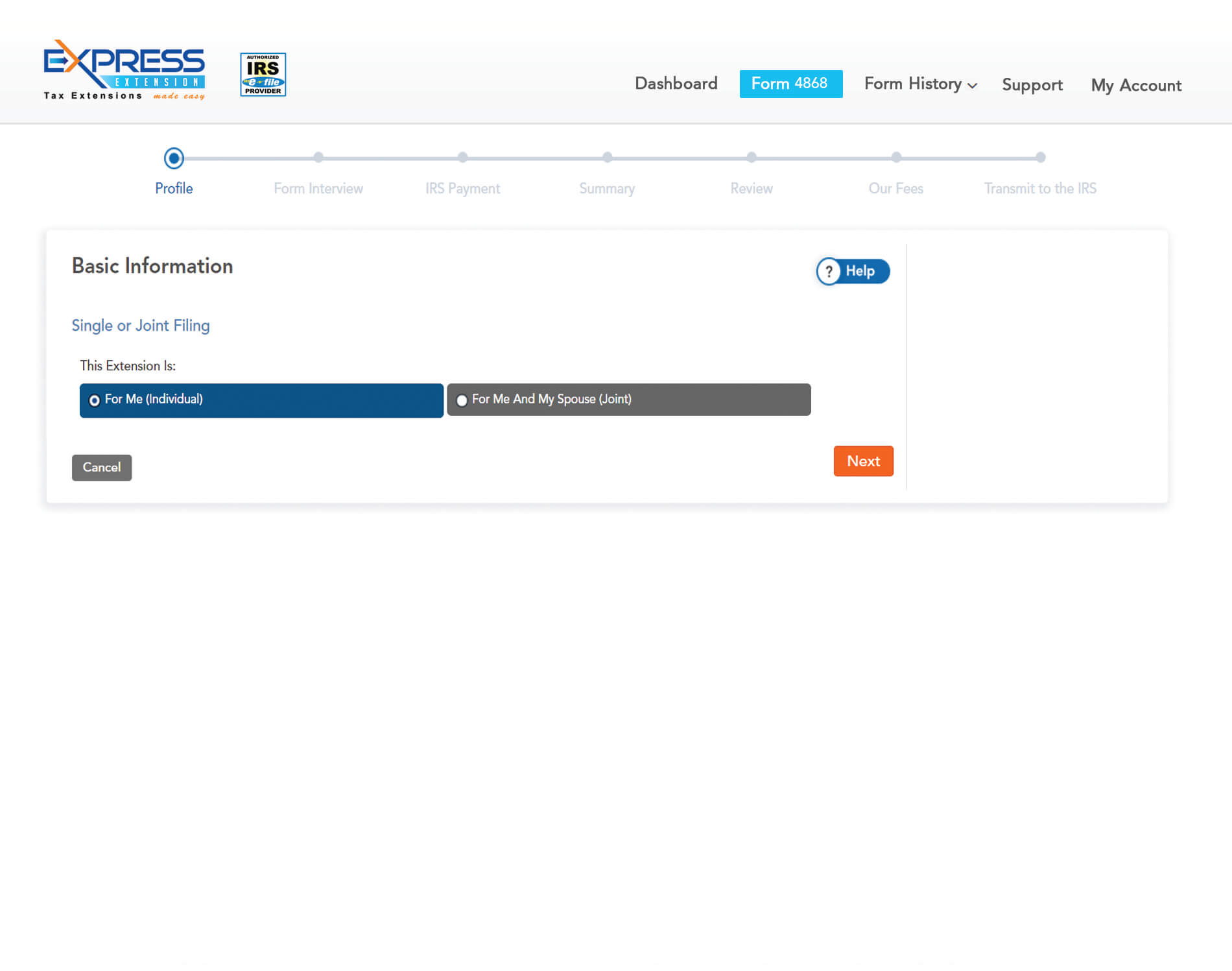Click the IRS Payment step marker

[x=462, y=158]
